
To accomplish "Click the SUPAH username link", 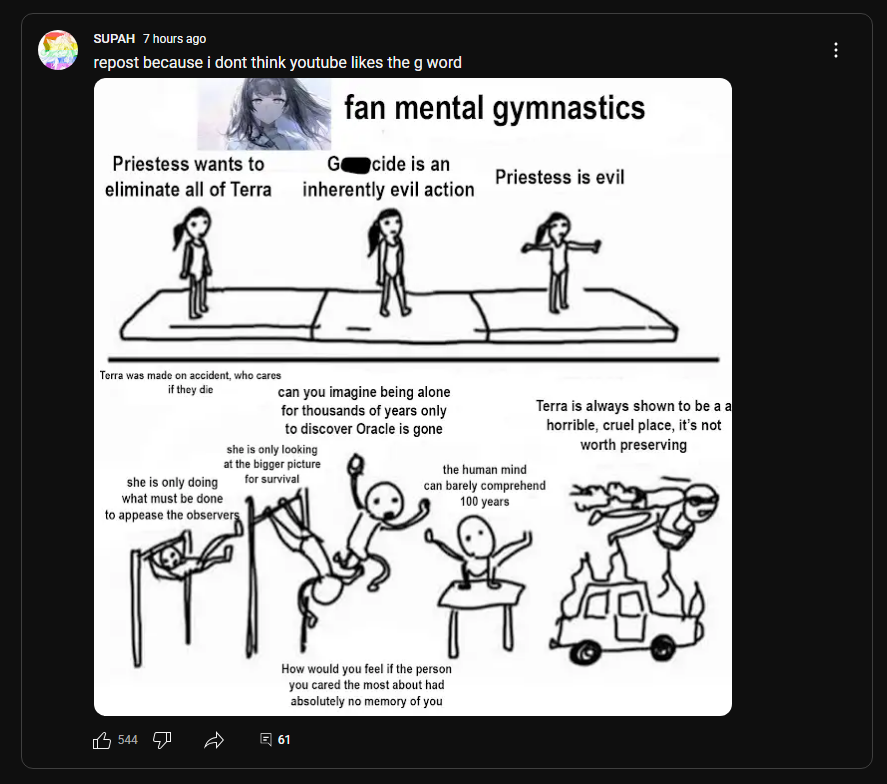I will tap(114, 38).
